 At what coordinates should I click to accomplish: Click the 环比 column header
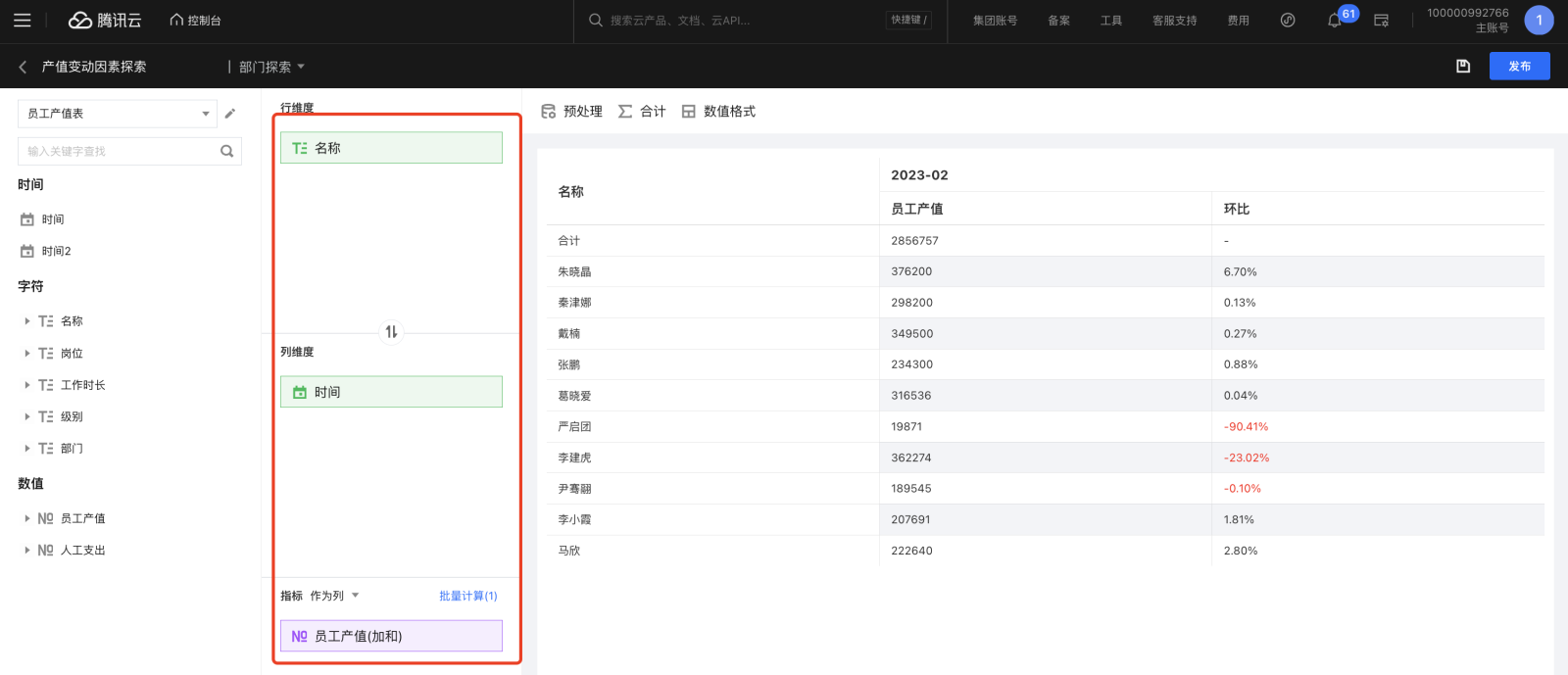(1237, 209)
